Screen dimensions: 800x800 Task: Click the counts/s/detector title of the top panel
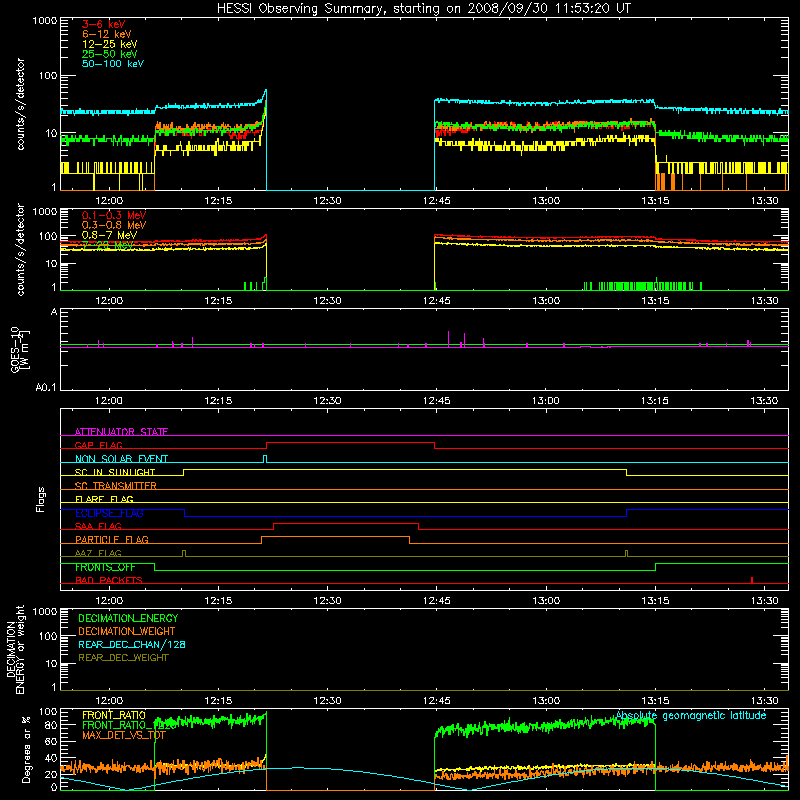(x=20, y=104)
